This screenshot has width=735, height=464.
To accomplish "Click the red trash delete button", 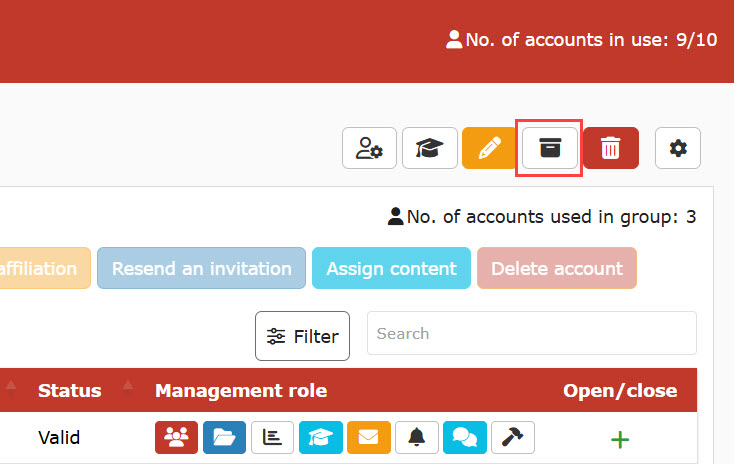I will 610,149.
